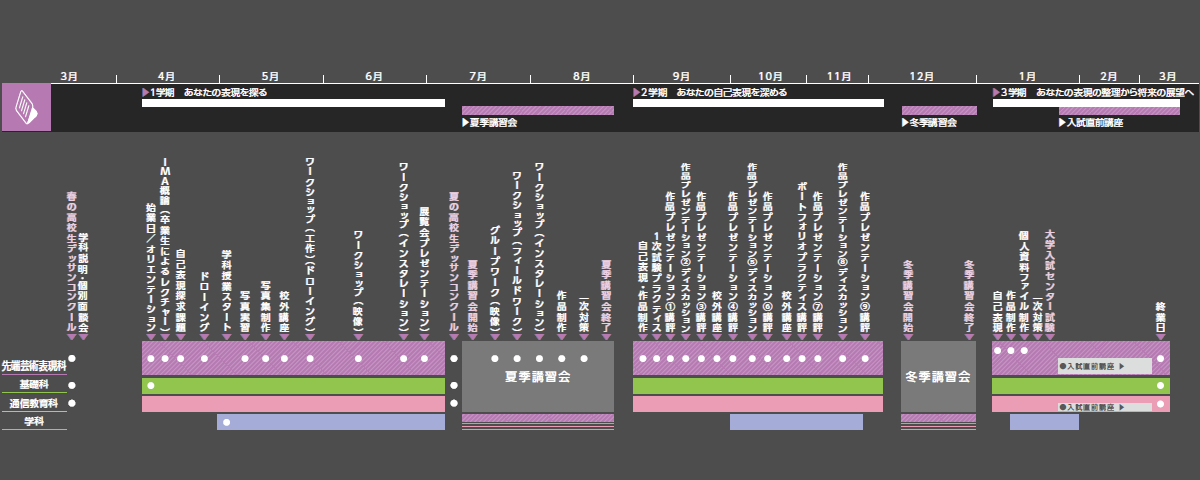Select the 5月 month label
Image resolution: width=1200 pixels, height=480 pixels.
(270, 76)
